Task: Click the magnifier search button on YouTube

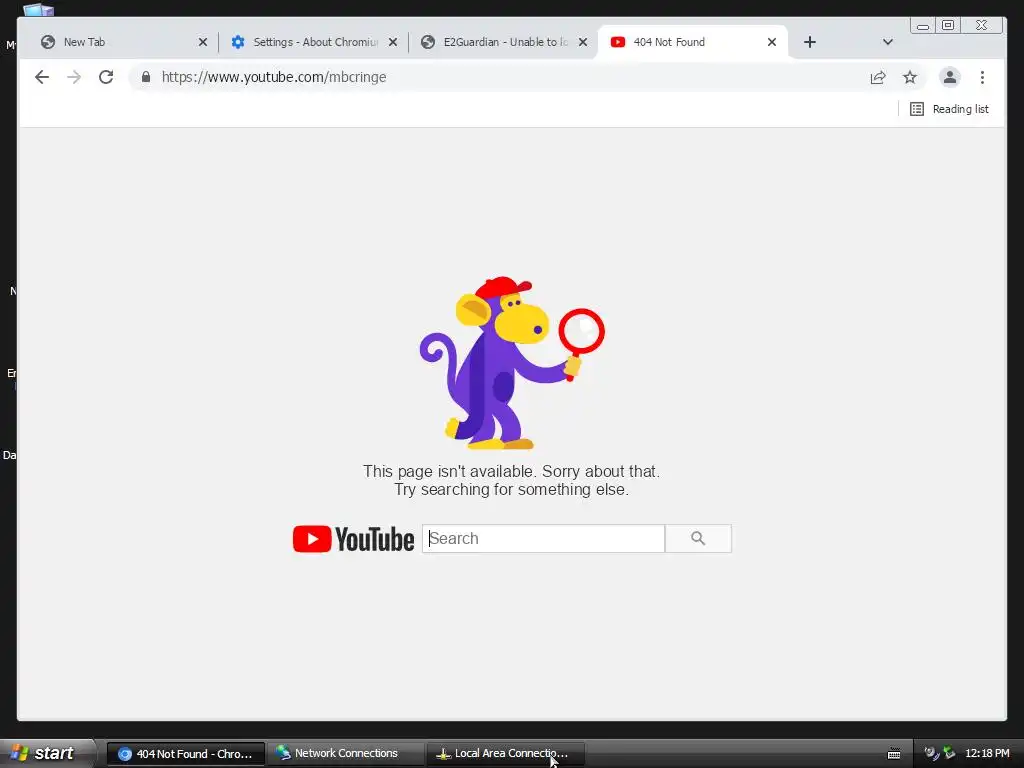Action: coord(698,539)
